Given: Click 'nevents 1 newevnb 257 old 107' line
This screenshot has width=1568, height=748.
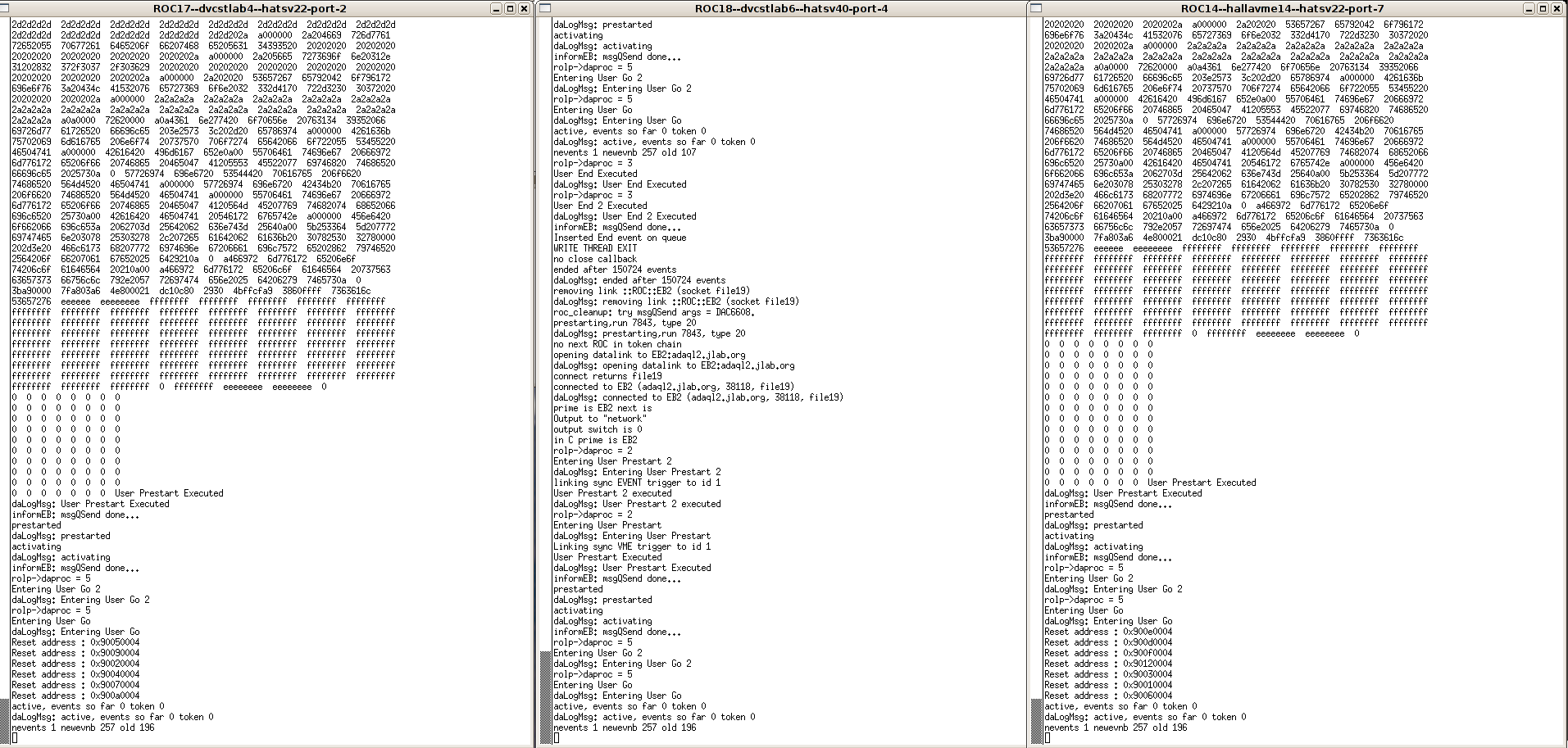Looking at the screenshot, I should (625, 152).
